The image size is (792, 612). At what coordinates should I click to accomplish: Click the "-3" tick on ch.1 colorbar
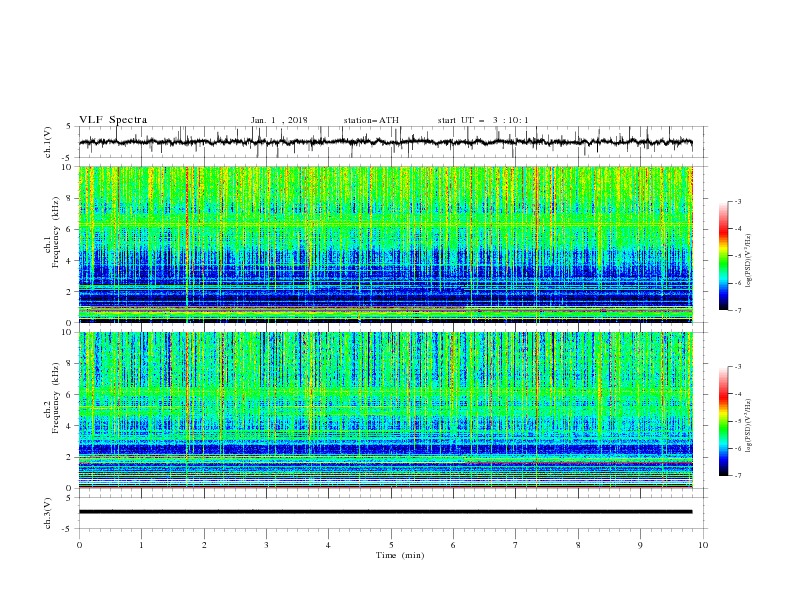coord(737,201)
